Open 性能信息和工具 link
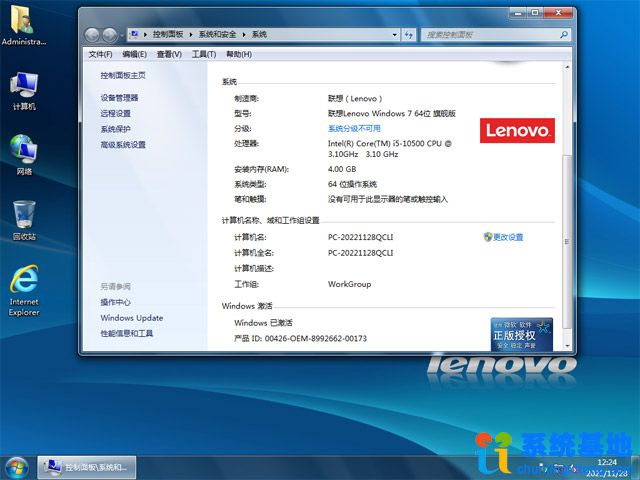640x480 pixels. pos(127,333)
